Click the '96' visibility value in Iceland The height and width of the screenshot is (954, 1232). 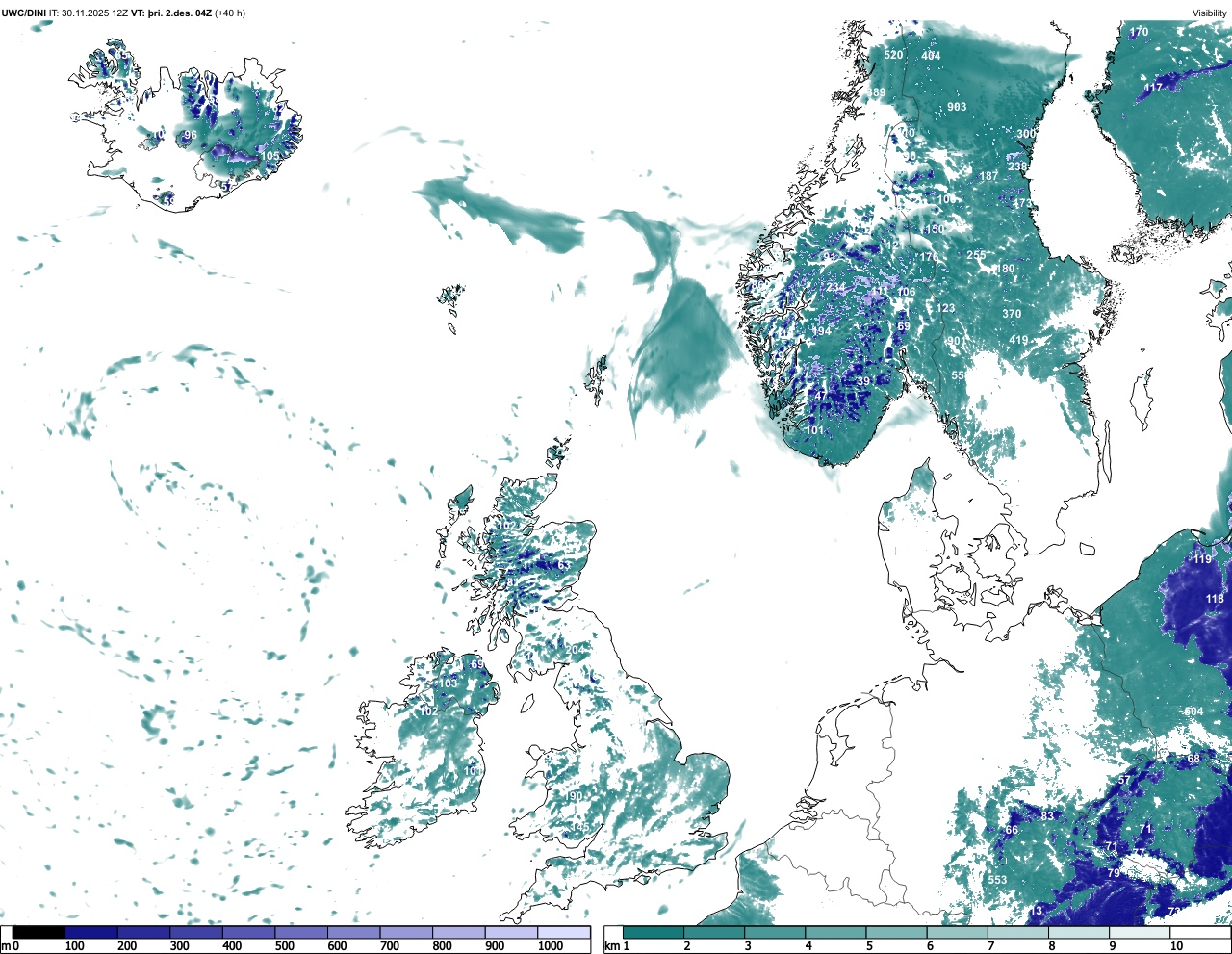[191, 136]
